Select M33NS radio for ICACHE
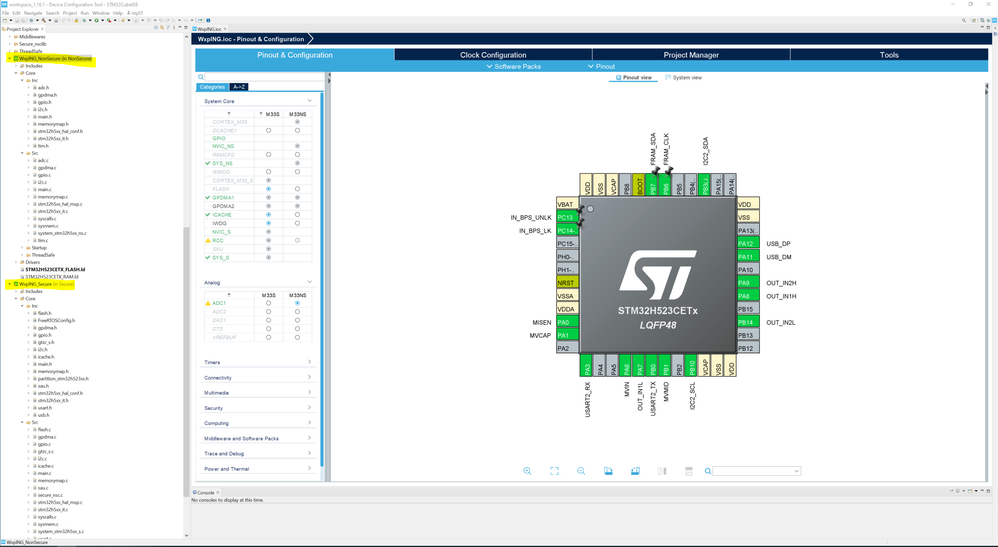This screenshot has width=998, height=547. tap(297, 215)
